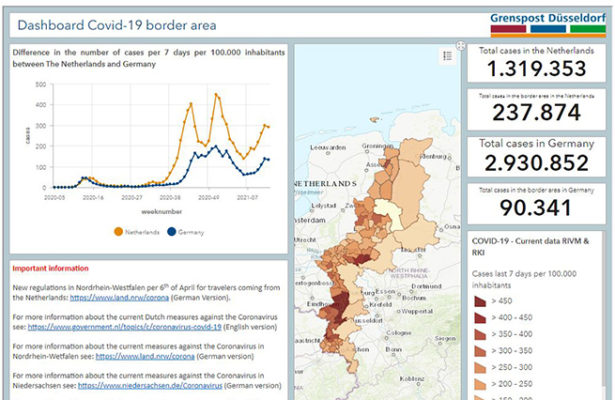Click the COVID-19 Current data RIVM & RKI heading
The width and height of the screenshot is (615, 400).
[x=530, y=247]
